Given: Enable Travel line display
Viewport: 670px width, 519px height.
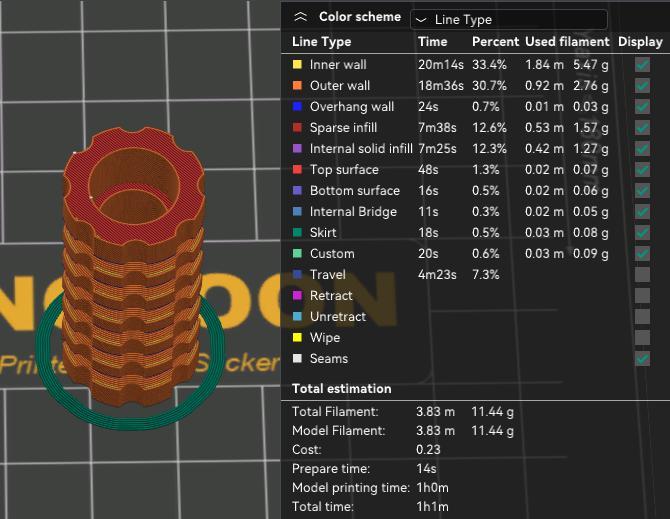Looking at the screenshot, I should point(642,274).
